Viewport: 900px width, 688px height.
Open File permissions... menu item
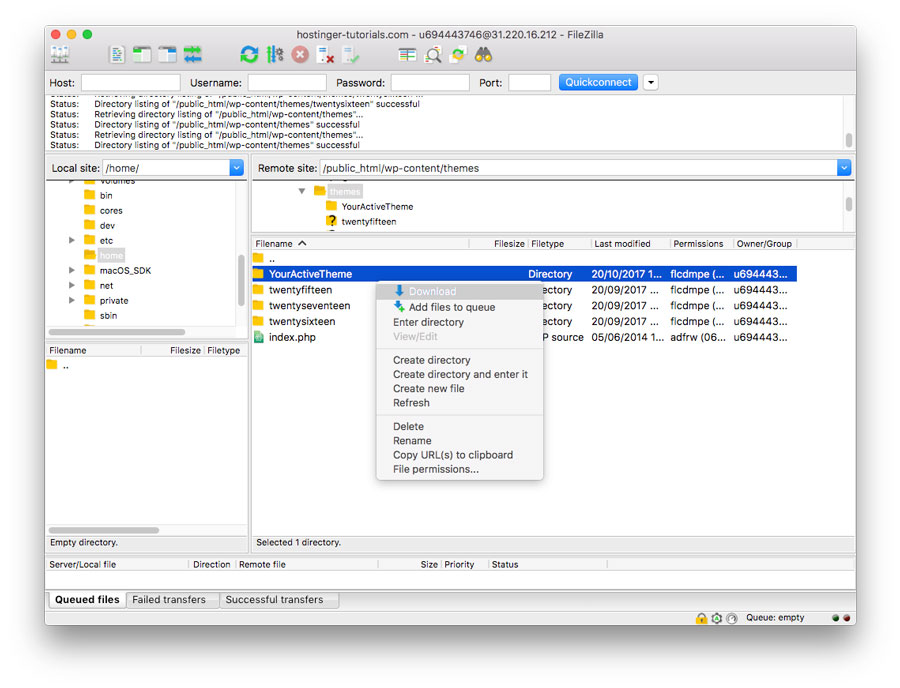(x=459, y=469)
